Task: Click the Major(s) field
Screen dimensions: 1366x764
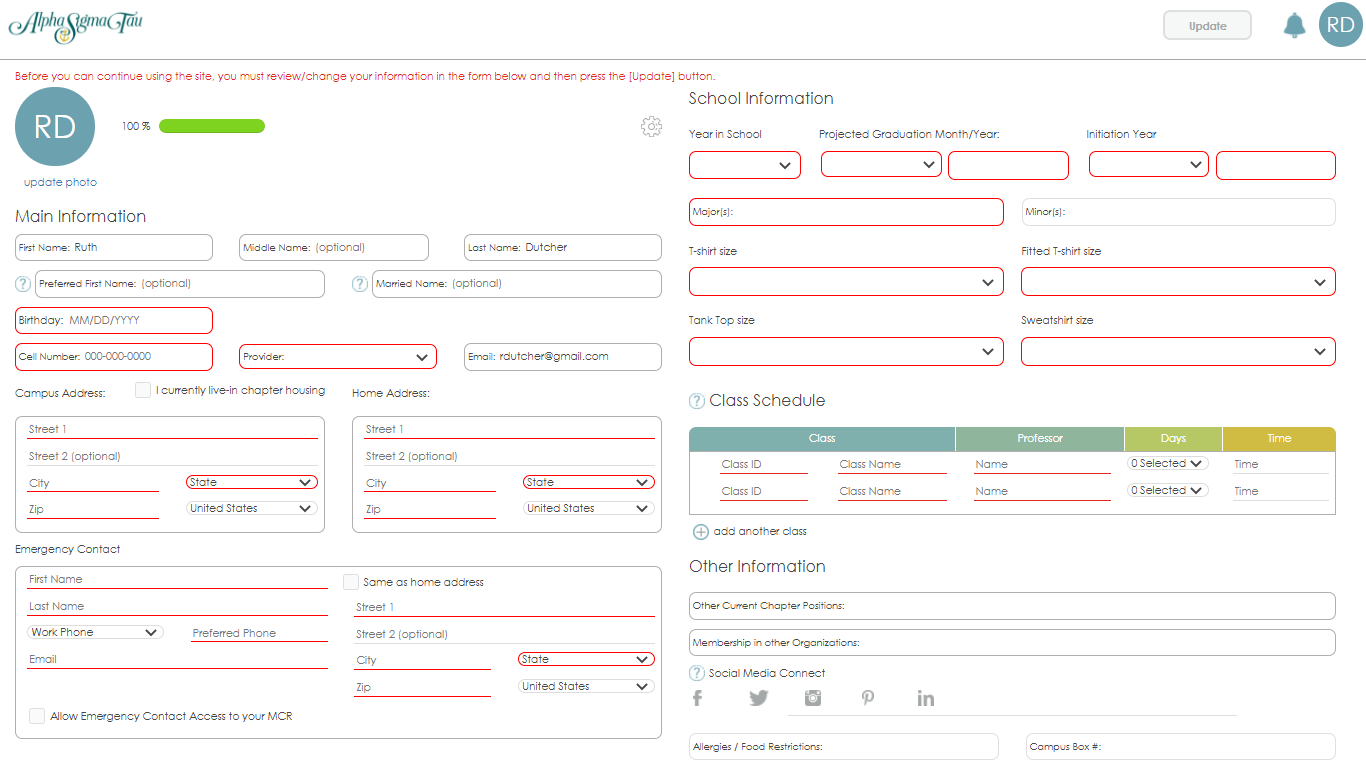Action: 846,212
